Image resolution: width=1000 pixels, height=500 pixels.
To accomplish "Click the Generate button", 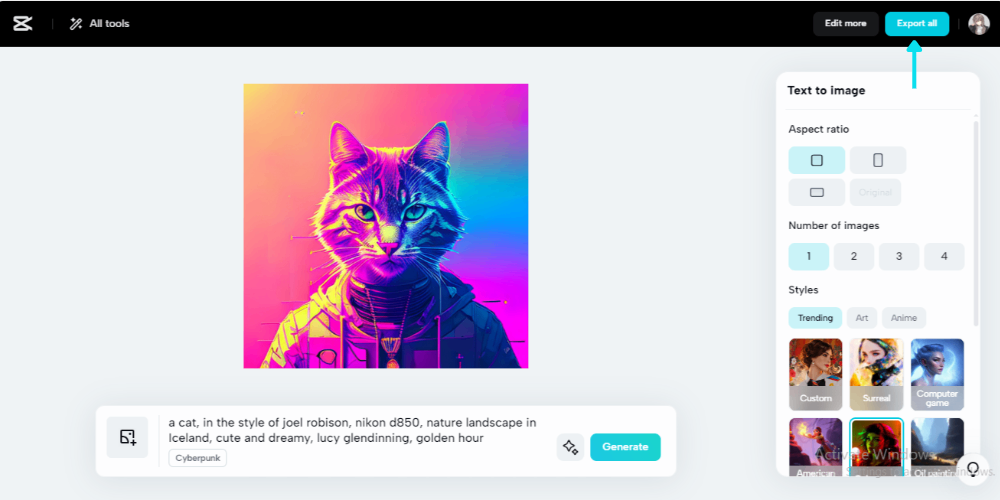I will coord(625,447).
